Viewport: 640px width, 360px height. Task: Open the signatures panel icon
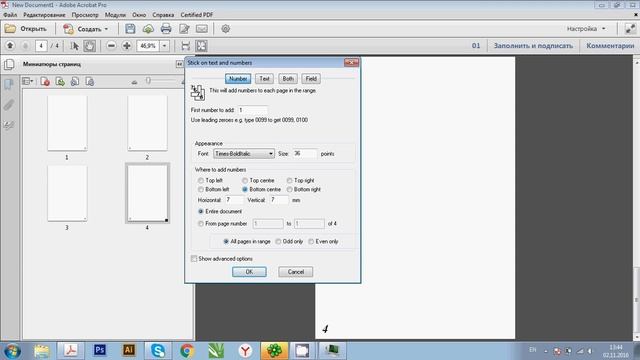(9, 125)
